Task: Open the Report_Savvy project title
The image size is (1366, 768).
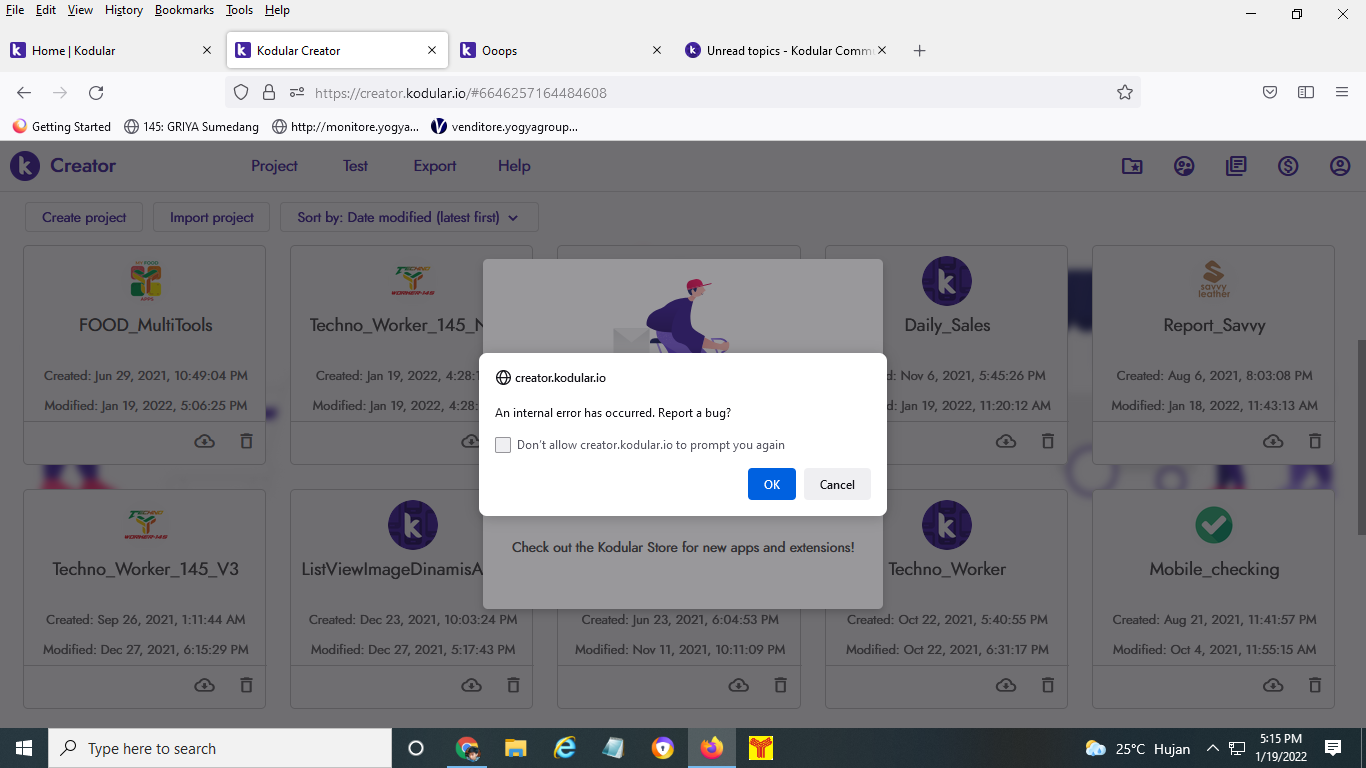Action: pos(1214,325)
